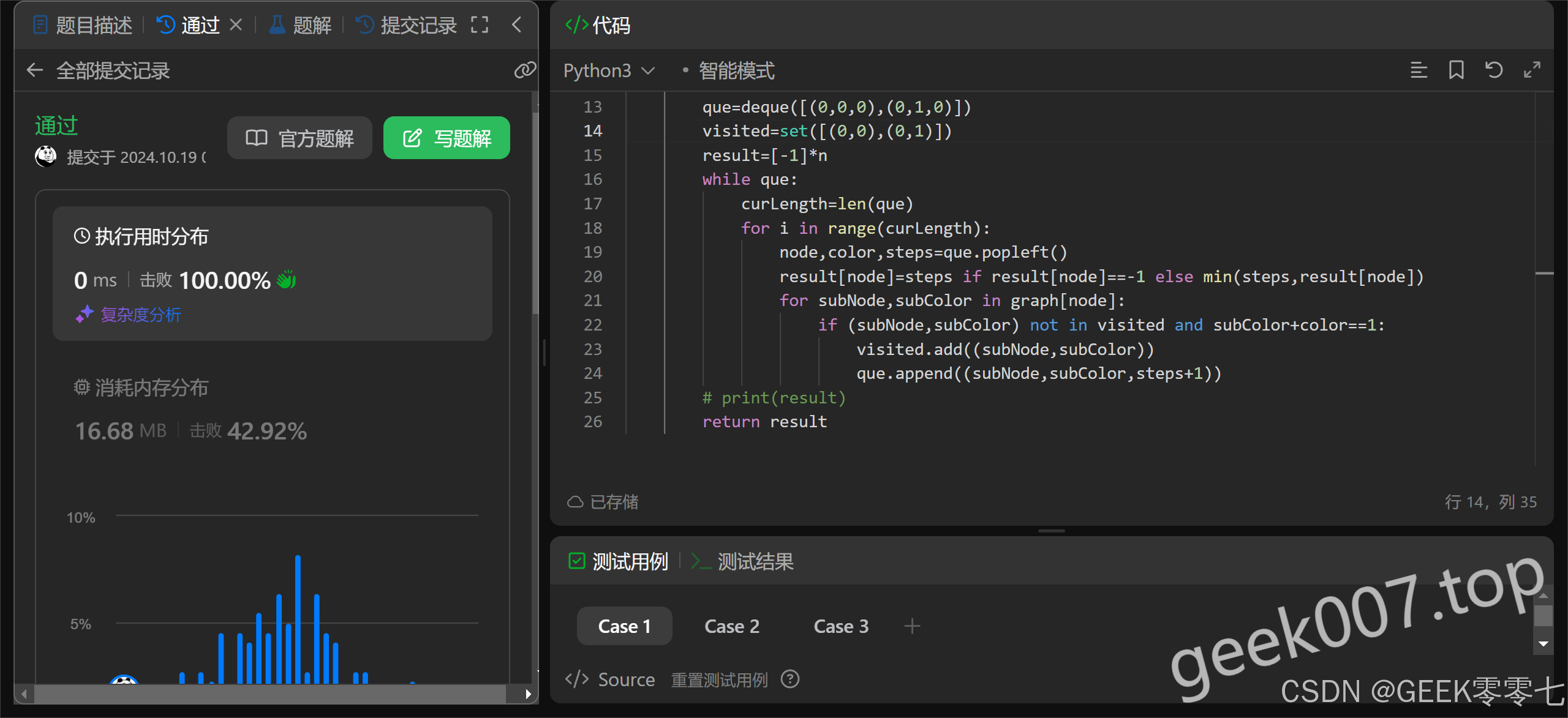
Task: Add a new test case with plus
Action: point(912,626)
